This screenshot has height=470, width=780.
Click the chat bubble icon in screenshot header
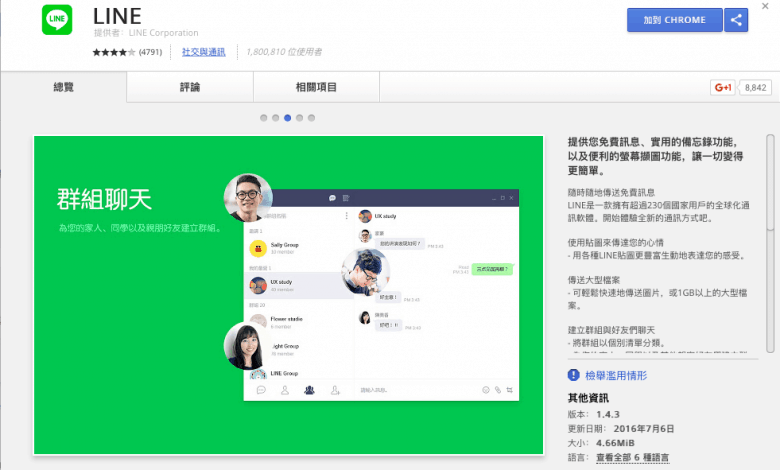(332, 198)
